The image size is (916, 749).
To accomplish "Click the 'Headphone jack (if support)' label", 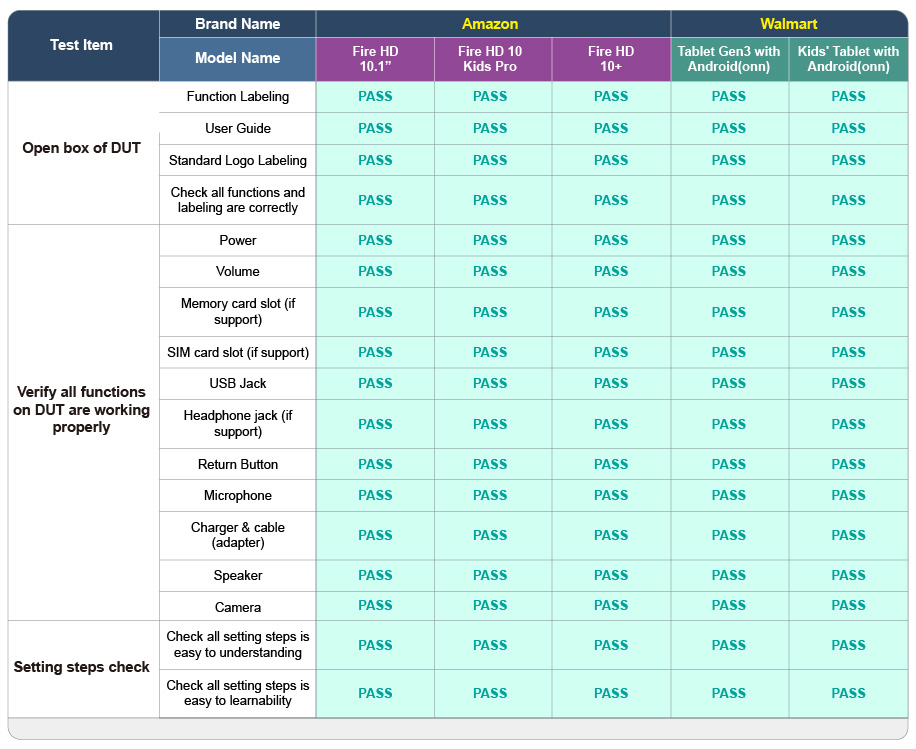I will (x=238, y=424).
